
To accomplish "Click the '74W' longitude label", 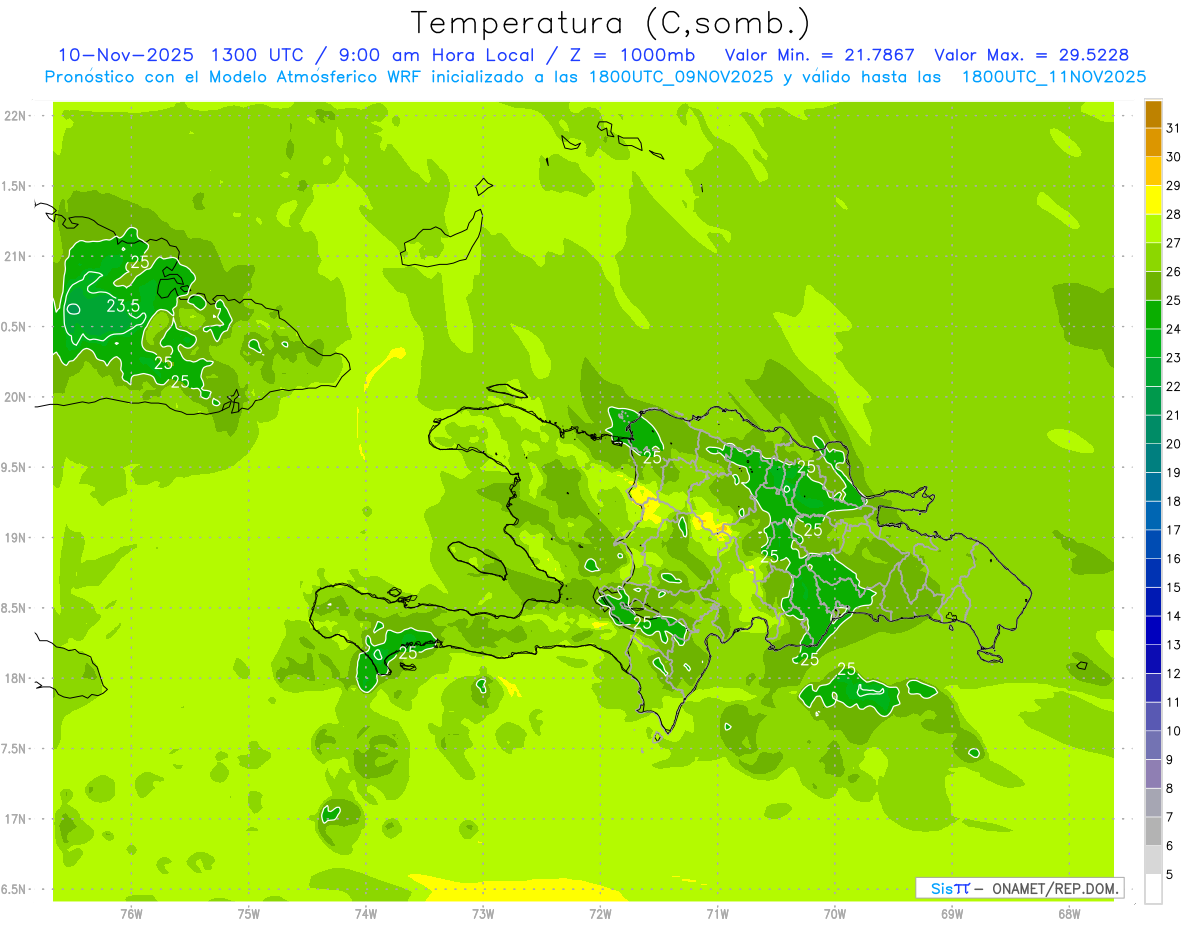I will [366, 913].
